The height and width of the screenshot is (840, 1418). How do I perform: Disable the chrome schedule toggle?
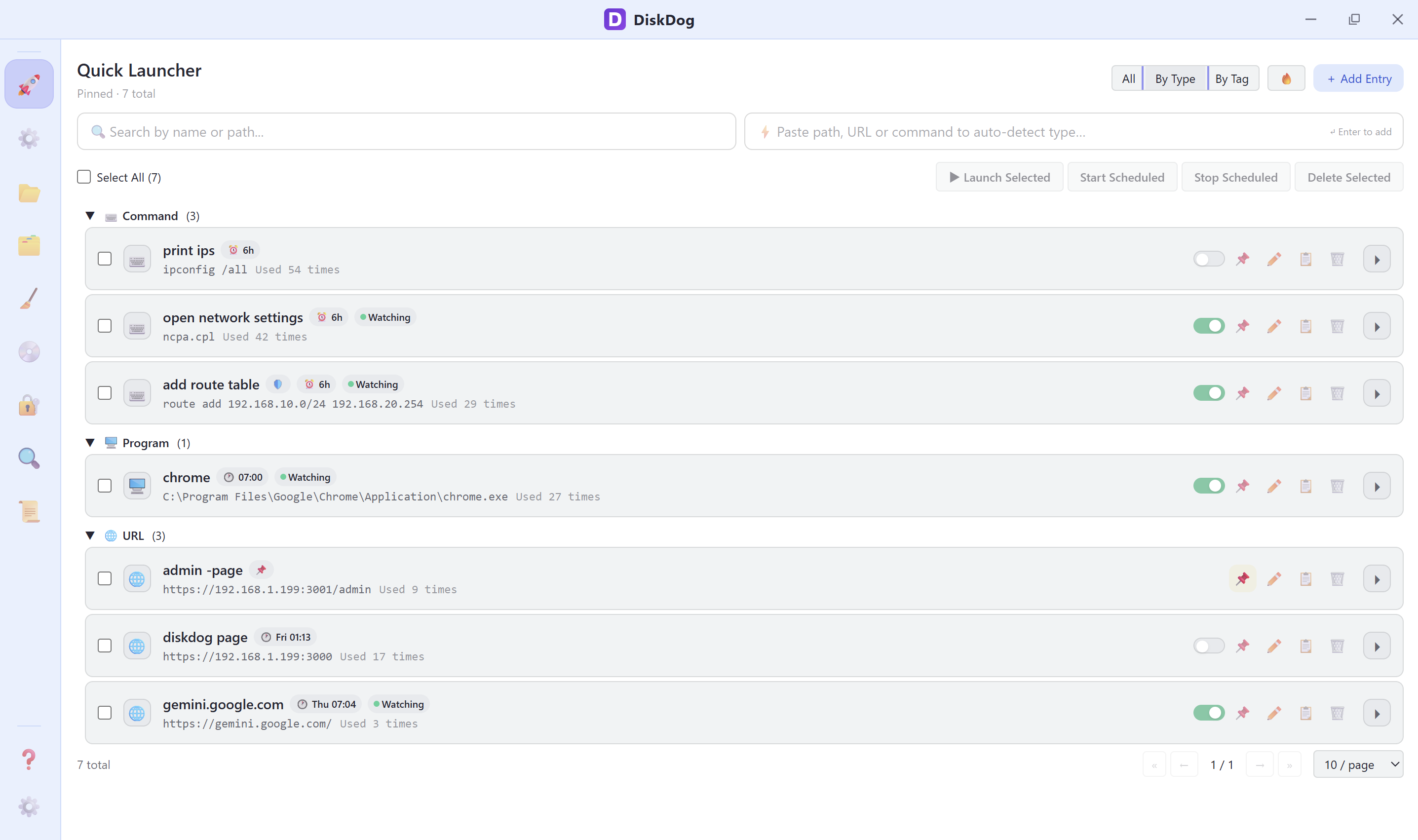[x=1209, y=486]
